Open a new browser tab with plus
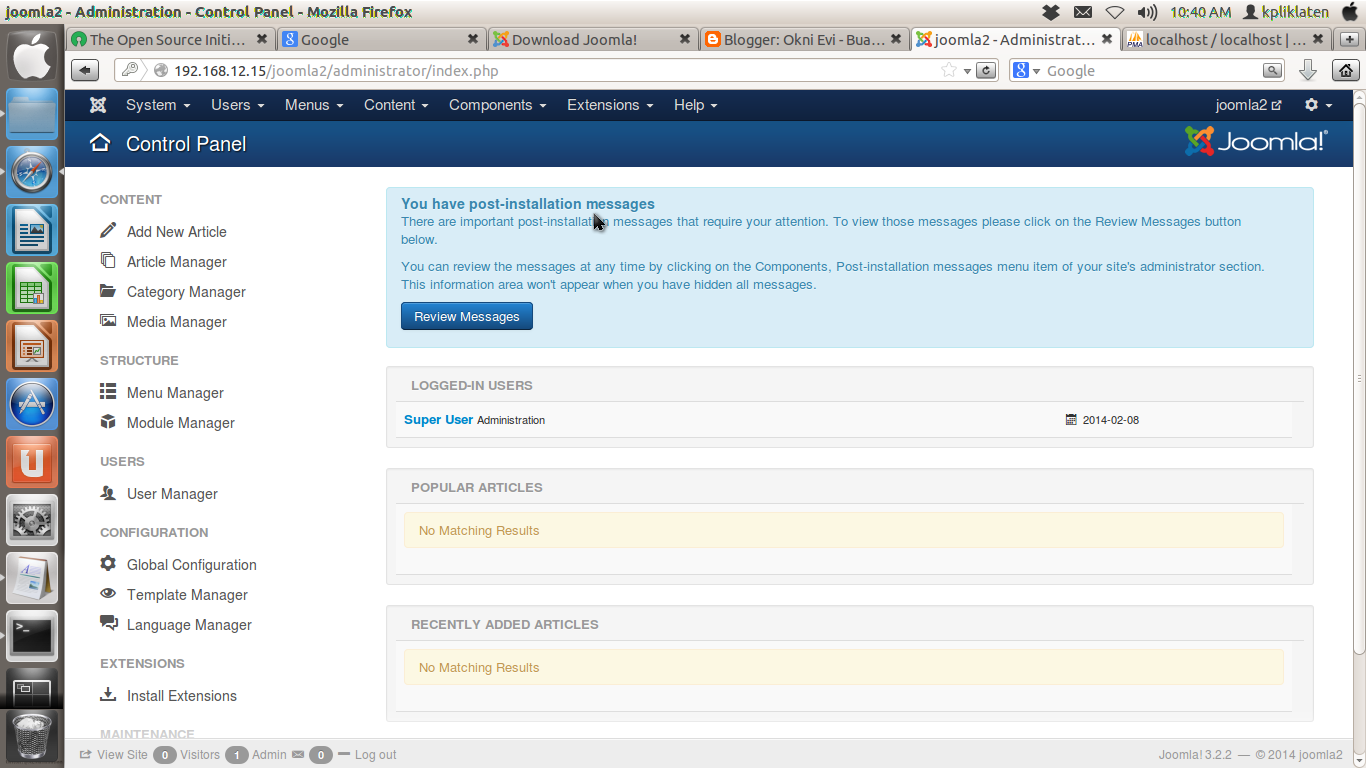This screenshot has width=1366, height=768. pos(1348,40)
